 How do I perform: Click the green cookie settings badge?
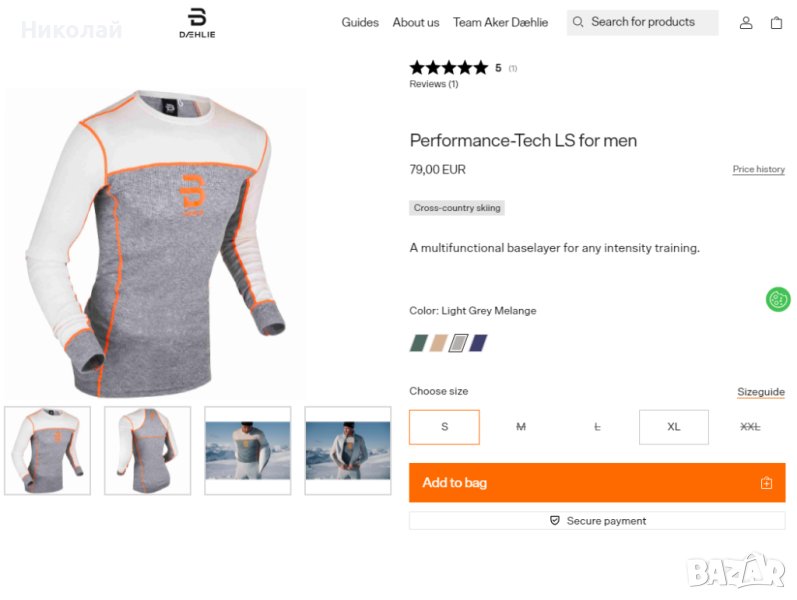(778, 299)
